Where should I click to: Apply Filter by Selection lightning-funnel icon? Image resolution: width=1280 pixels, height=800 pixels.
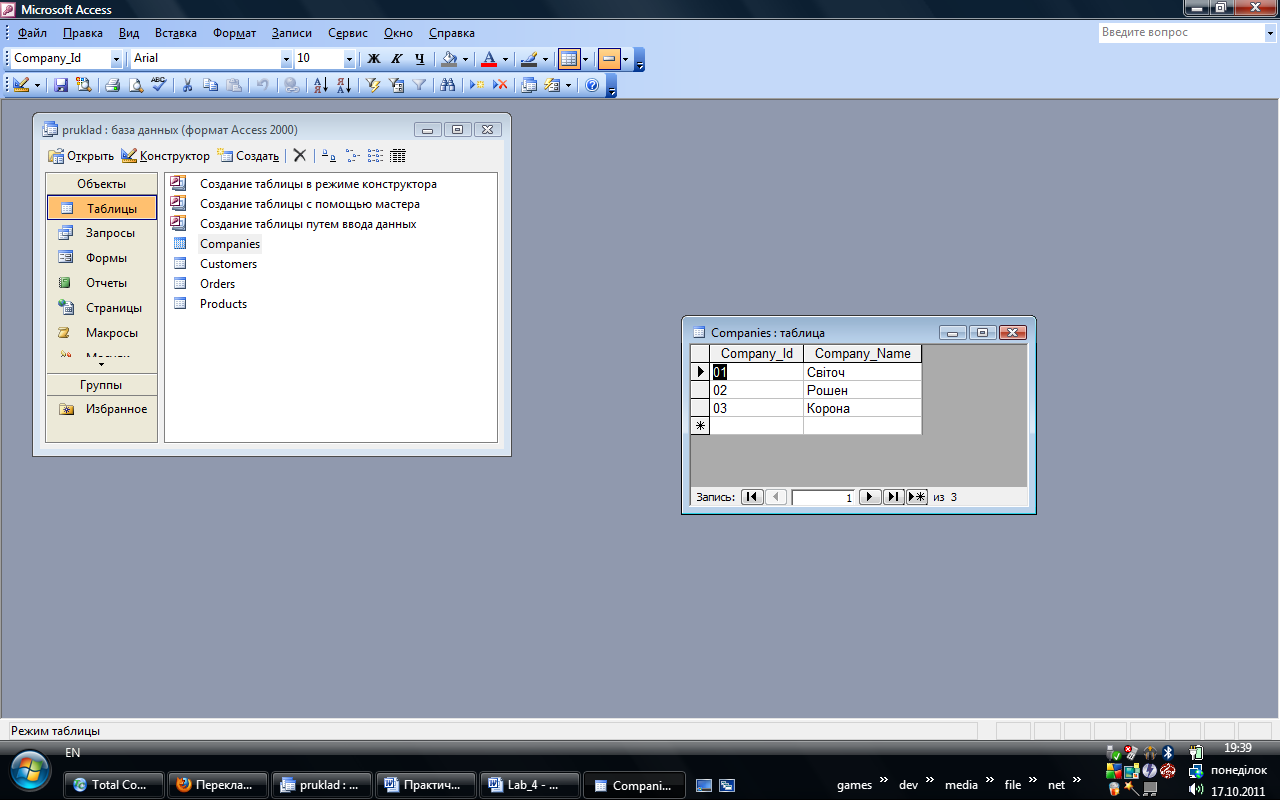pyautogui.click(x=373, y=86)
